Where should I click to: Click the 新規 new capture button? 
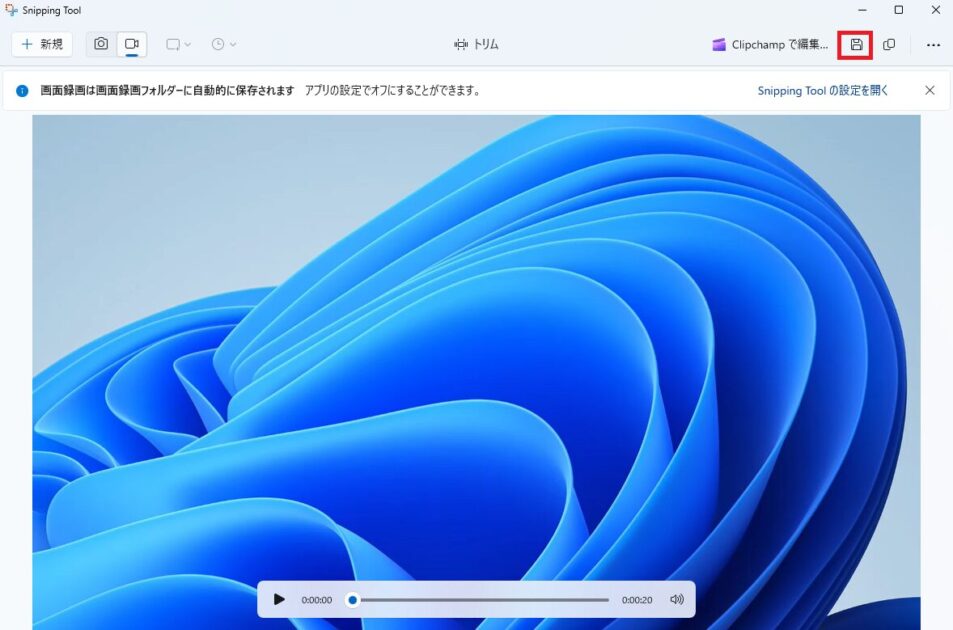pyautogui.click(x=42, y=44)
